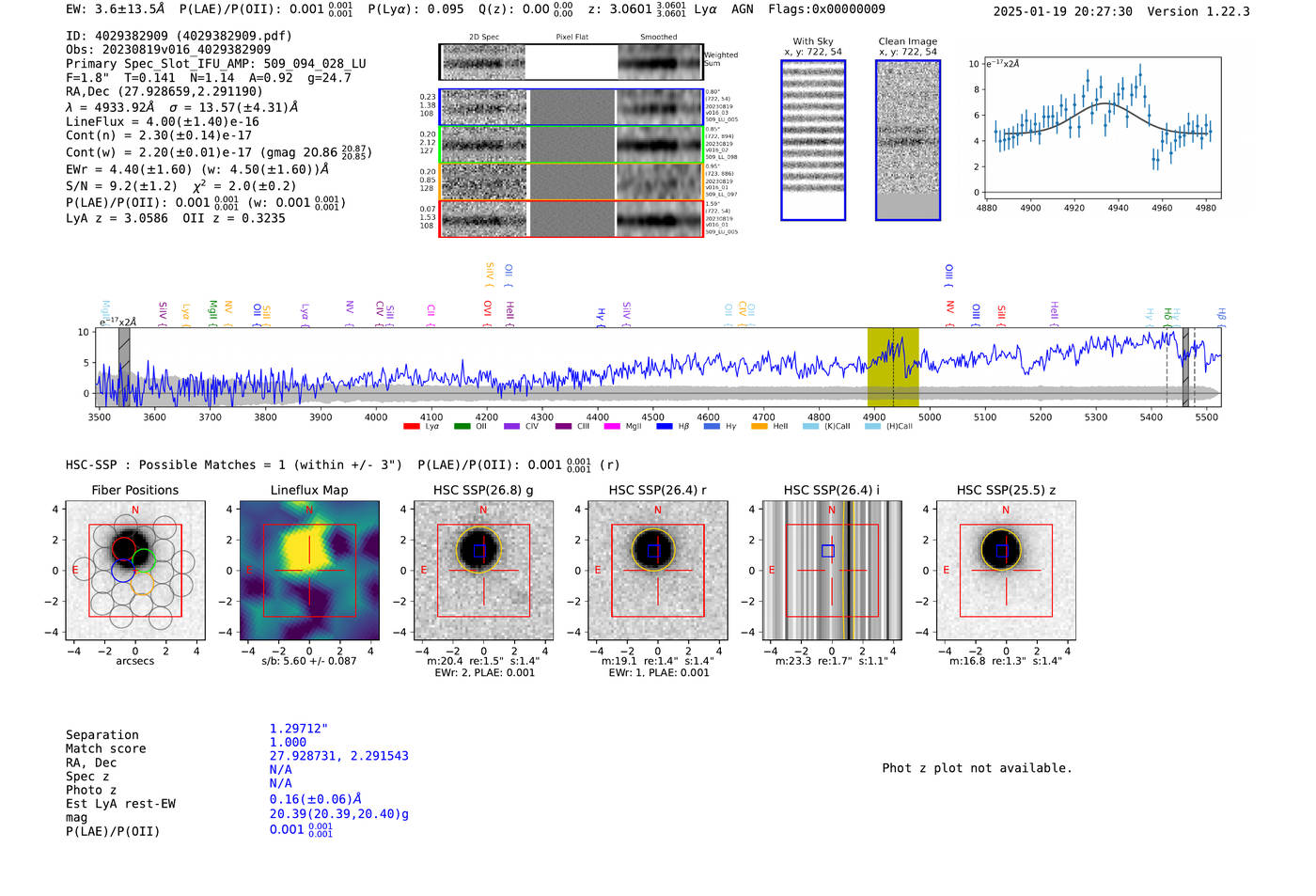Select the green-bordered 2D spectrum fiber row
Image resolution: width=1316 pixels, height=896 pixels.
coord(572,144)
